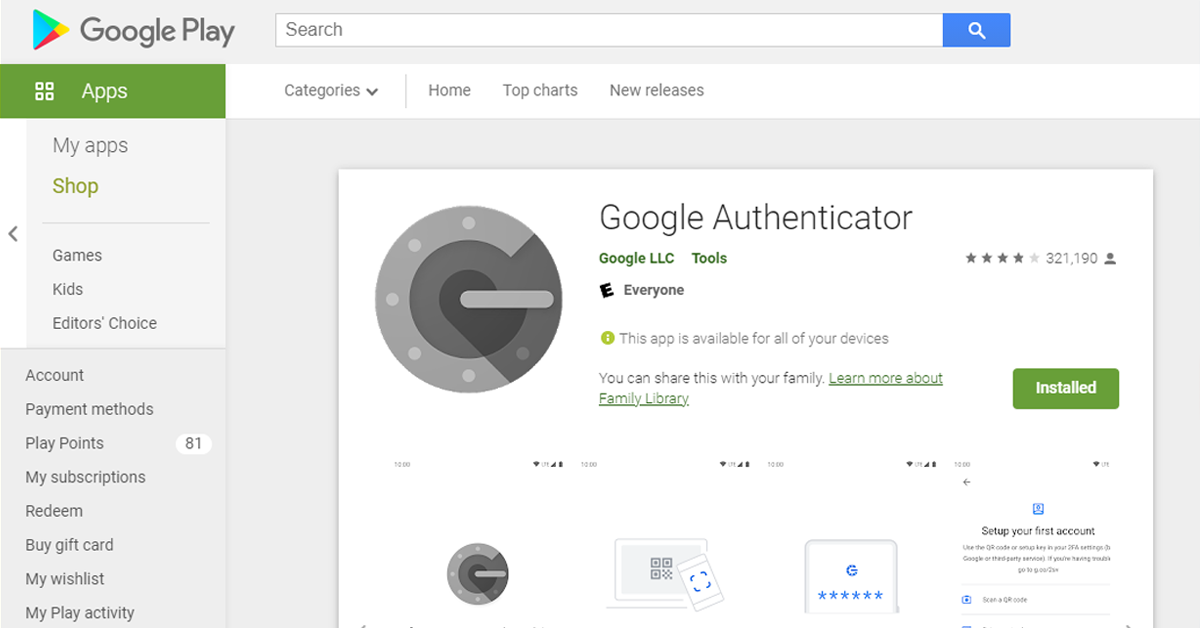This screenshot has width=1200, height=628.
Task: Select Shop in the sidebar
Action: [75, 186]
